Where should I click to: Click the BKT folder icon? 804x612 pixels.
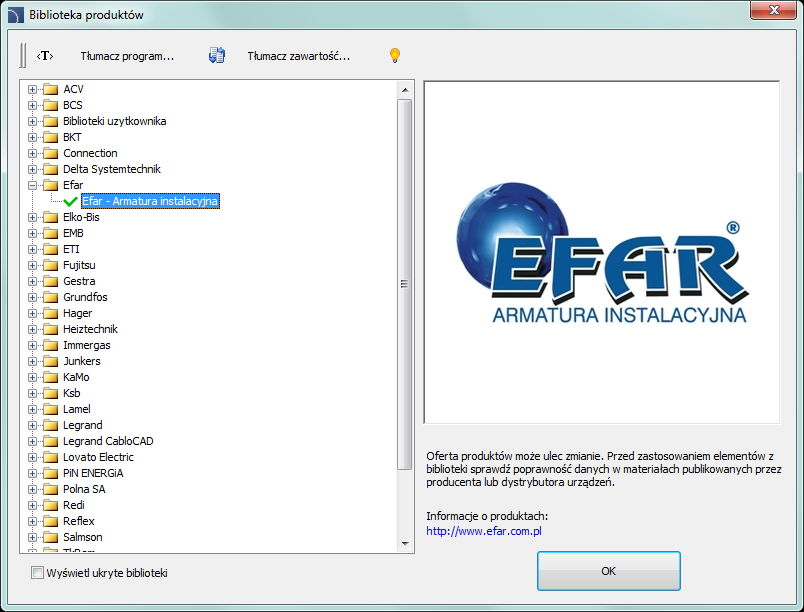tap(50, 137)
